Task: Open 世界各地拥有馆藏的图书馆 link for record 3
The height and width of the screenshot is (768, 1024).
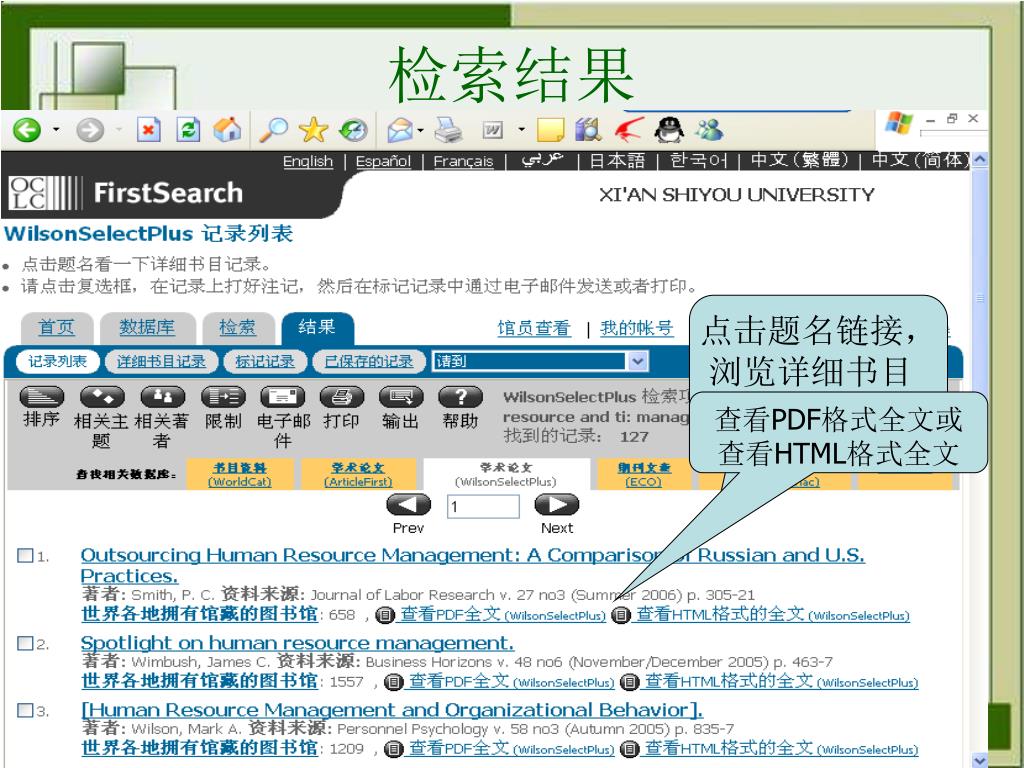Action: (x=199, y=748)
